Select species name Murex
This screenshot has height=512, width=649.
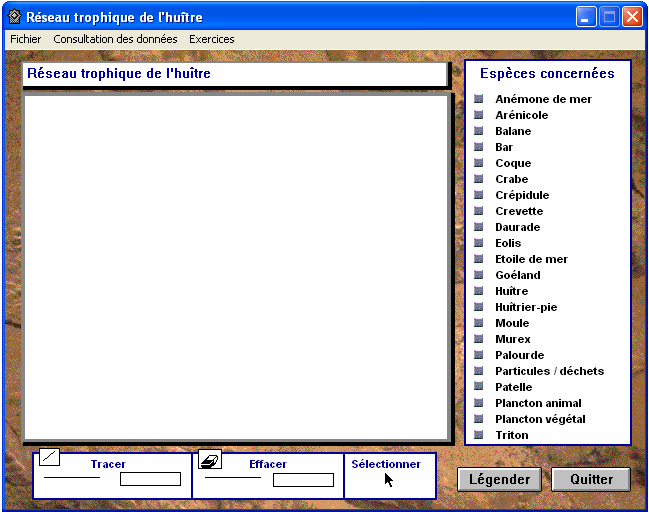click(513, 339)
